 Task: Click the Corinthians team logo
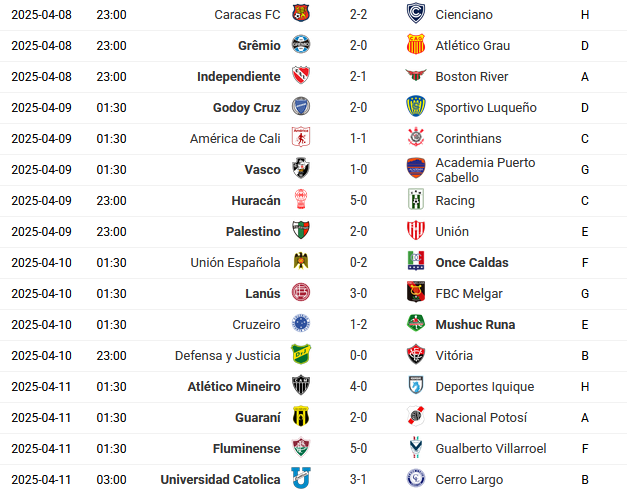point(416,138)
